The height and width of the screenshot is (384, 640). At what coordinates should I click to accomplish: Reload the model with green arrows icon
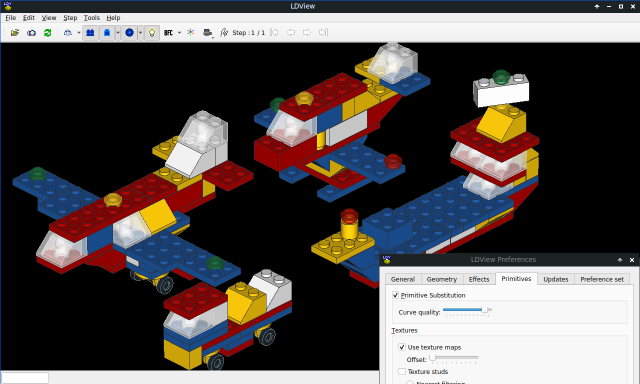pos(48,33)
